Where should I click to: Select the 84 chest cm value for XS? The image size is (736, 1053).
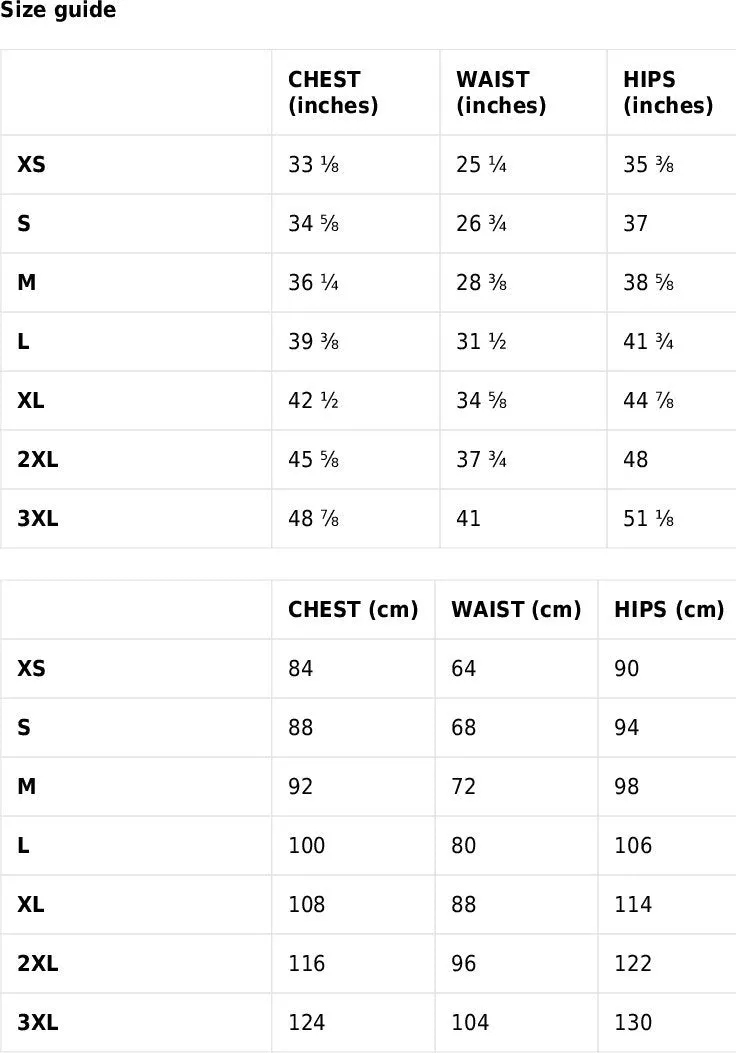[301, 669]
